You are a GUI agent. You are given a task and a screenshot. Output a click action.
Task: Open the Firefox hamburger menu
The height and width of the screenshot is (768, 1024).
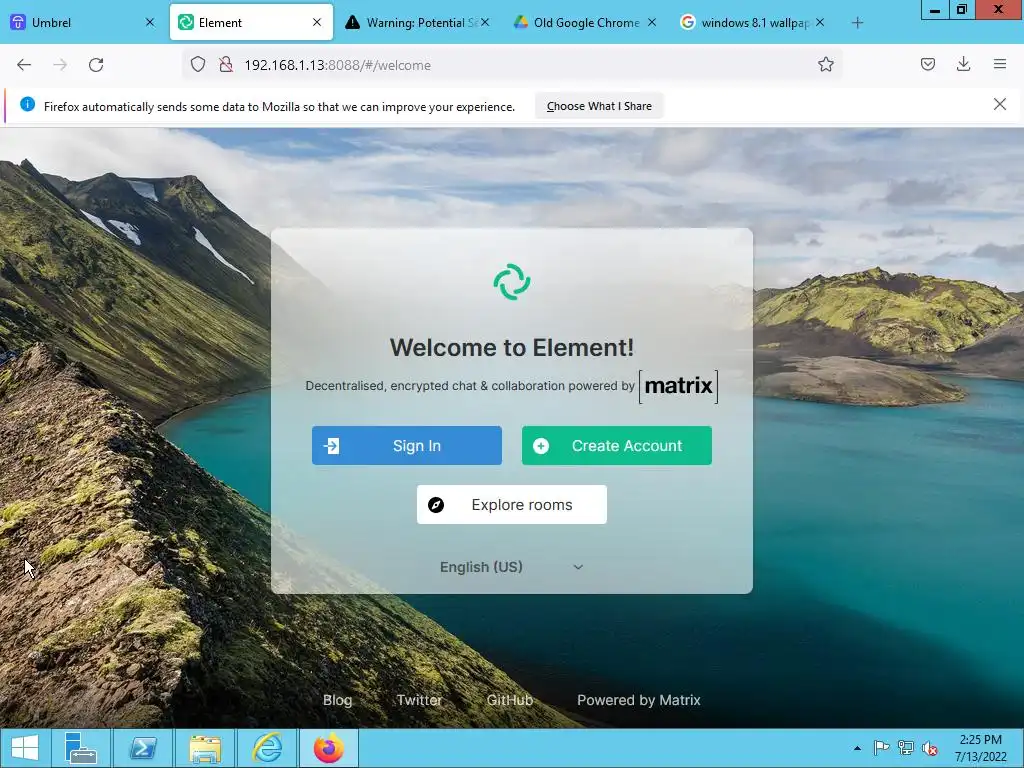(1000, 64)
